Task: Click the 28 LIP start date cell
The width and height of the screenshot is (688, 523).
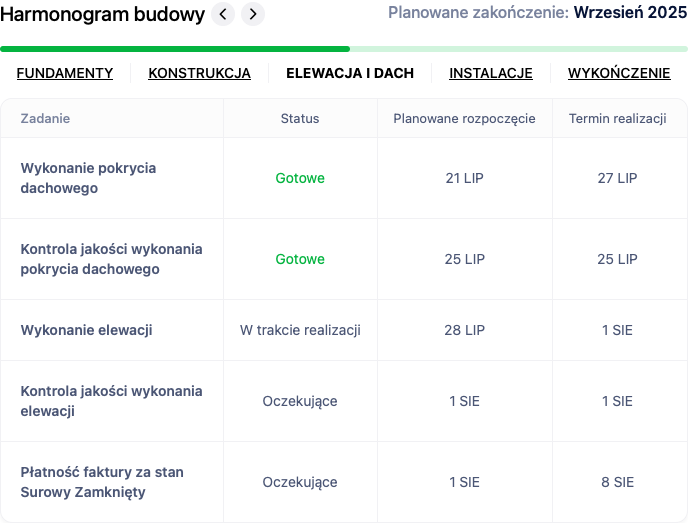Action: pos(464,330)
